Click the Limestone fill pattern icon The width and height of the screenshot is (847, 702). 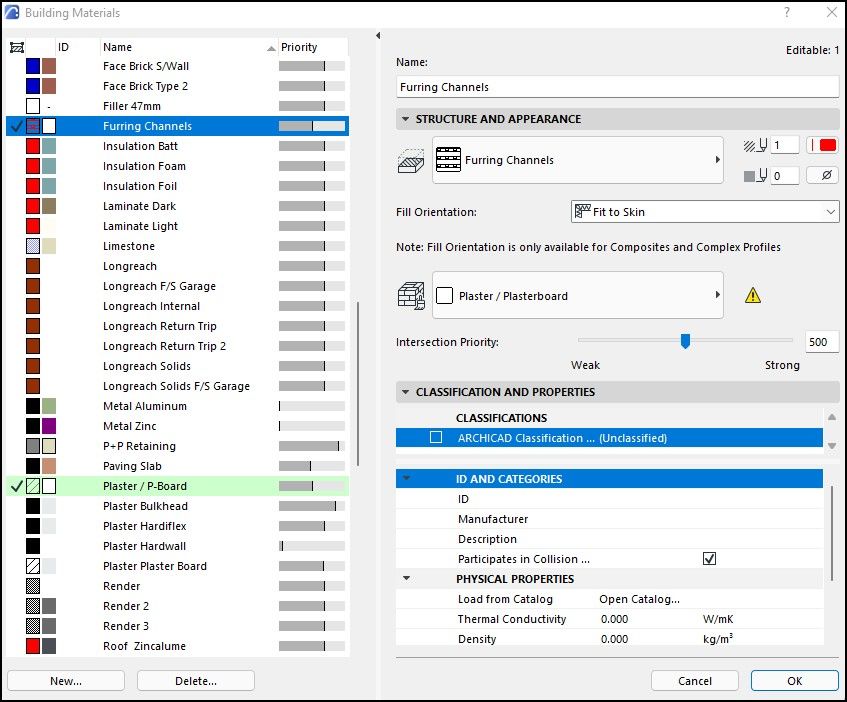33,246
